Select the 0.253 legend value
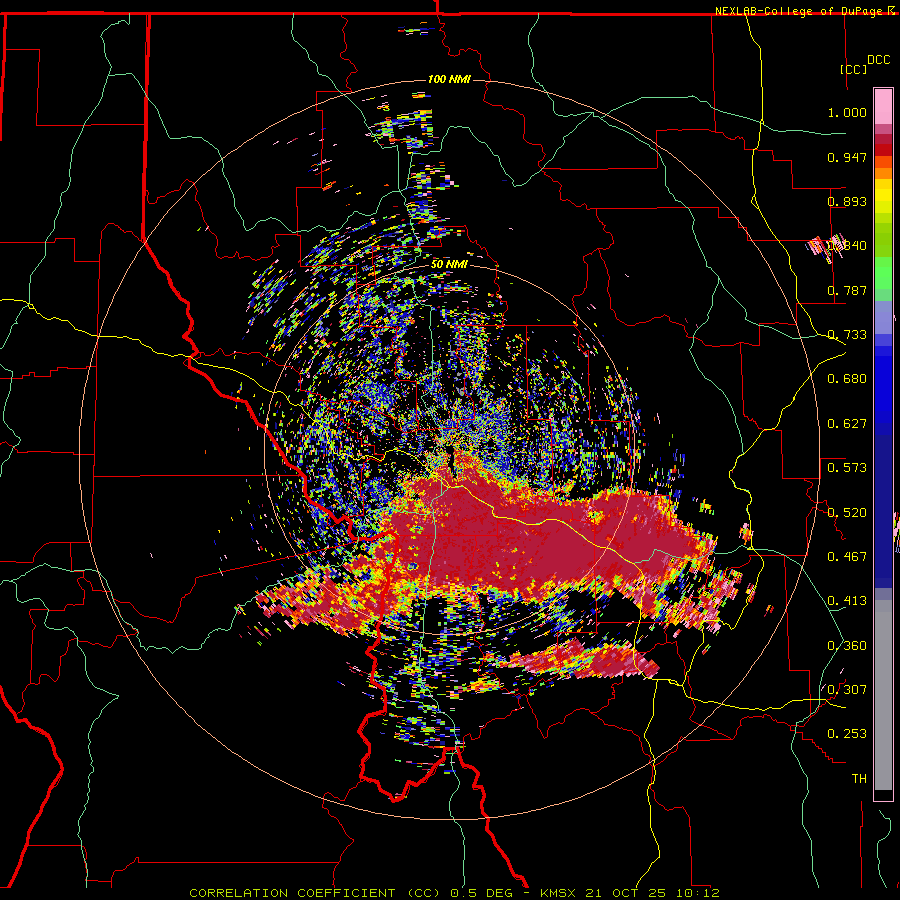This screenshot has height=900, width=900. point(847,734)
